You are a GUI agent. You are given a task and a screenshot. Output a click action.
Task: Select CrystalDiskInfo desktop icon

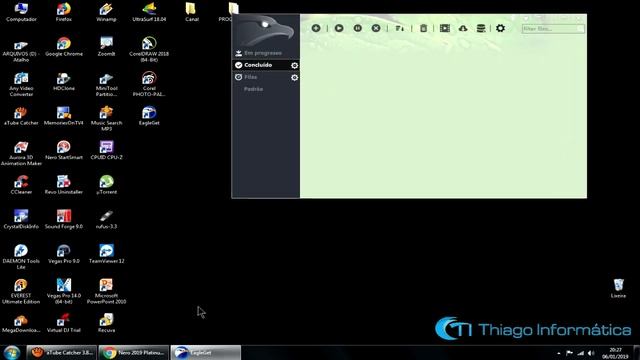(21, 219)
